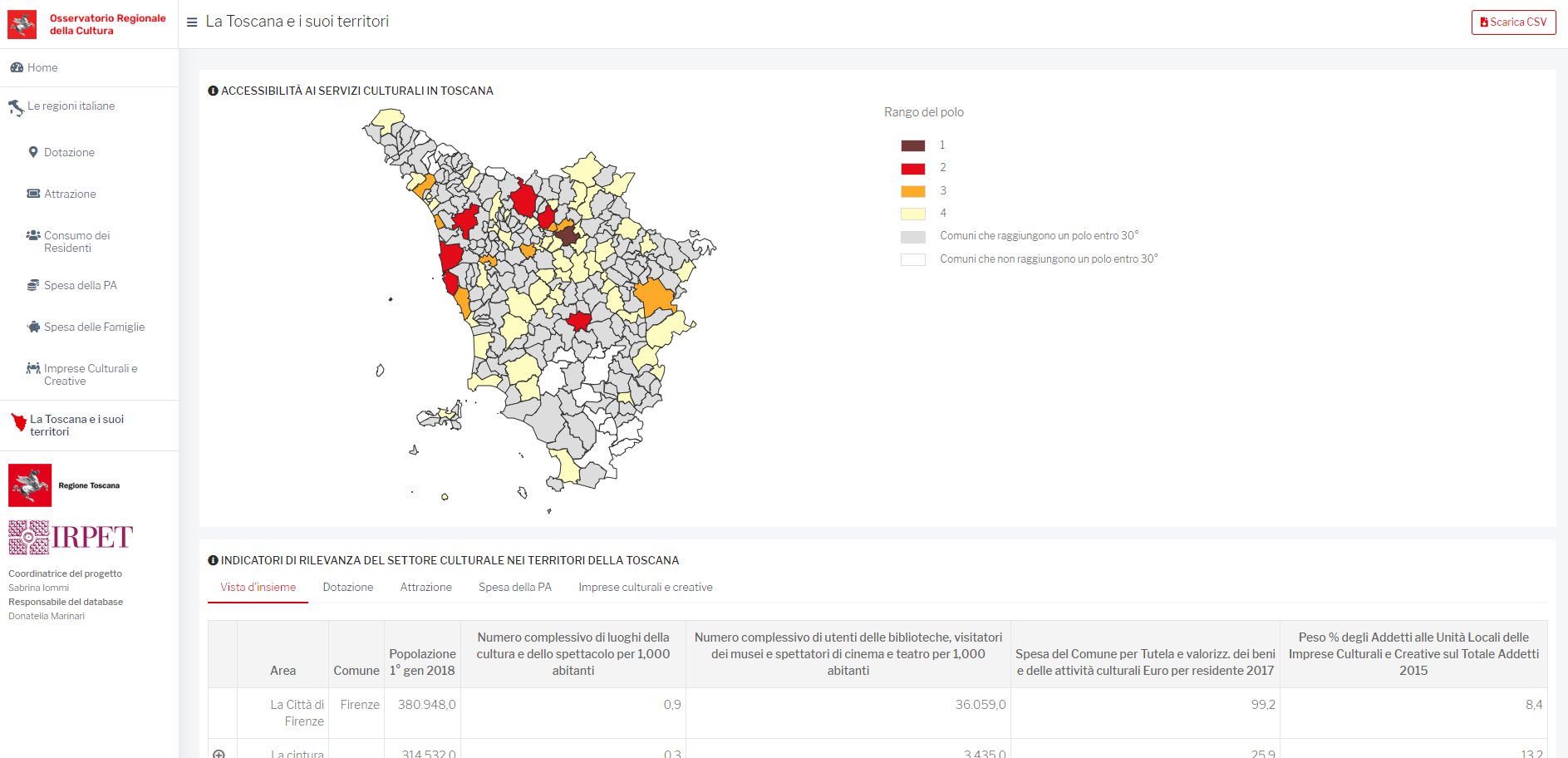
Task: Open Spesa della PA sidebar item
Action: [x=81, y=285]
